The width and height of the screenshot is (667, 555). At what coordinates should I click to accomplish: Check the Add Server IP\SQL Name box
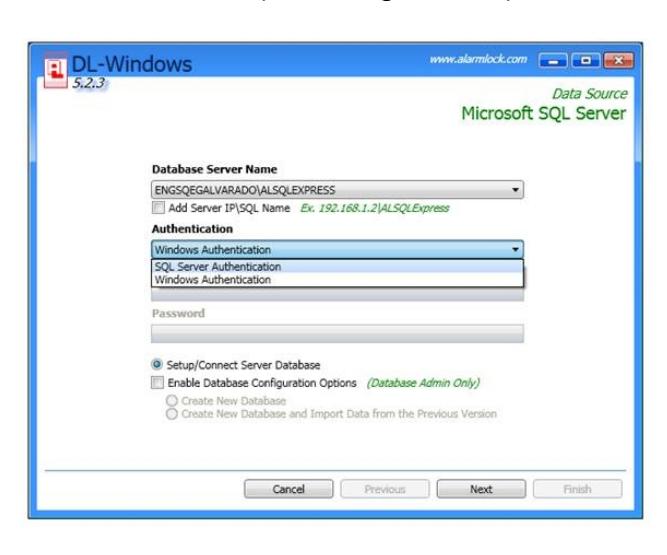[x=158, y=208]
